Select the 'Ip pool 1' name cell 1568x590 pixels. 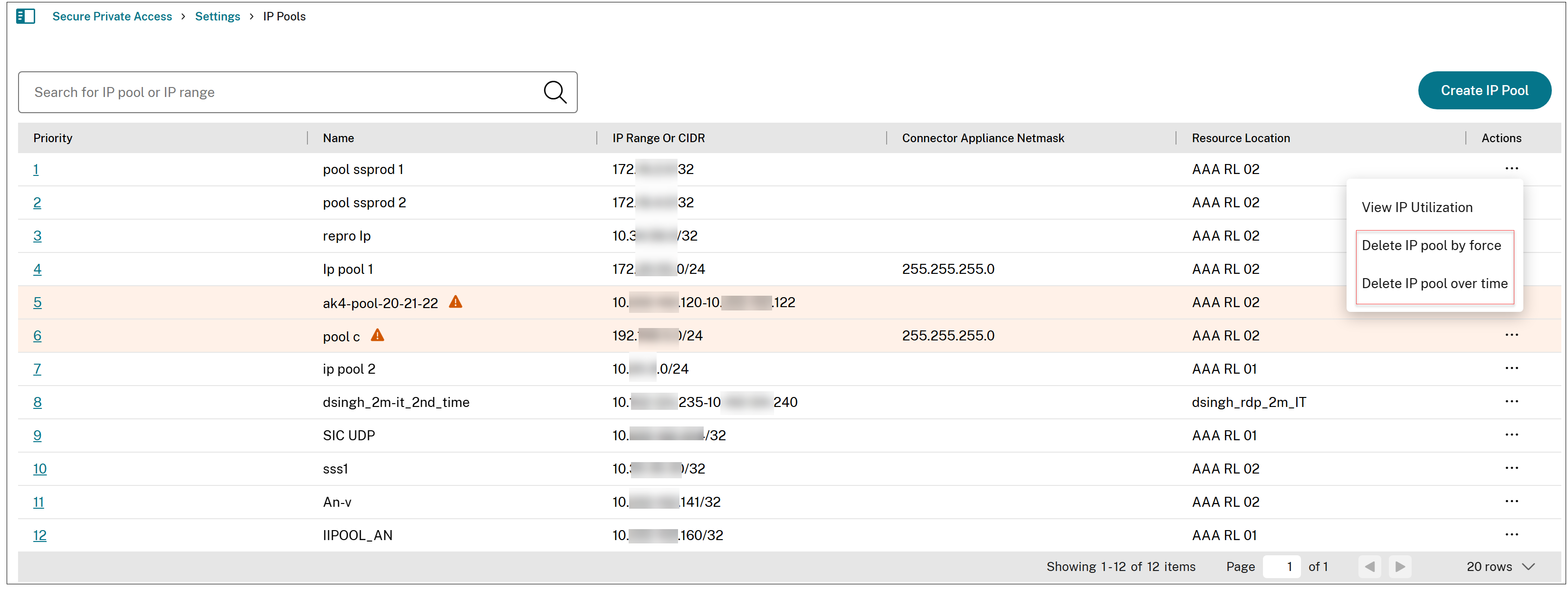click(347, 269)
